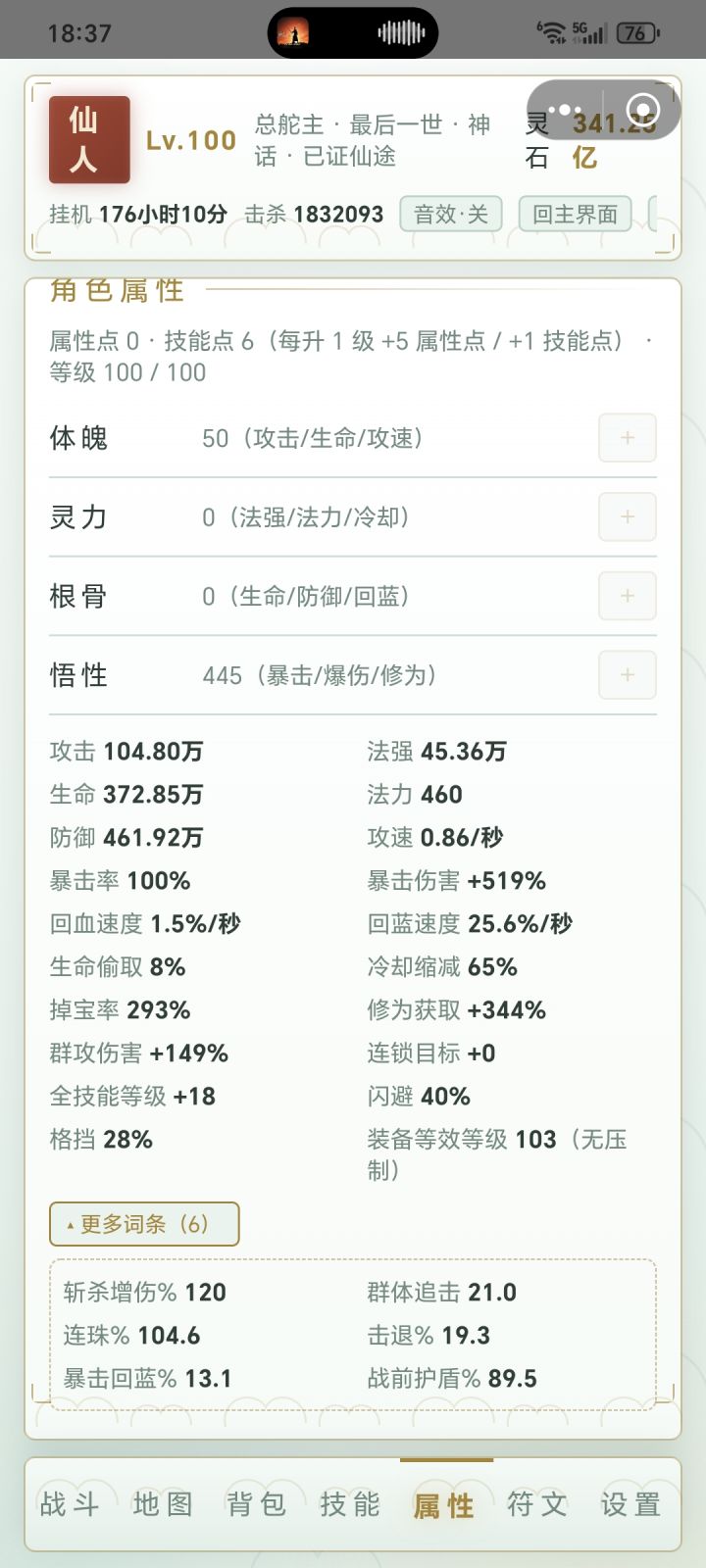Tap the 仙人 red seal avatar

click(89, 139)
